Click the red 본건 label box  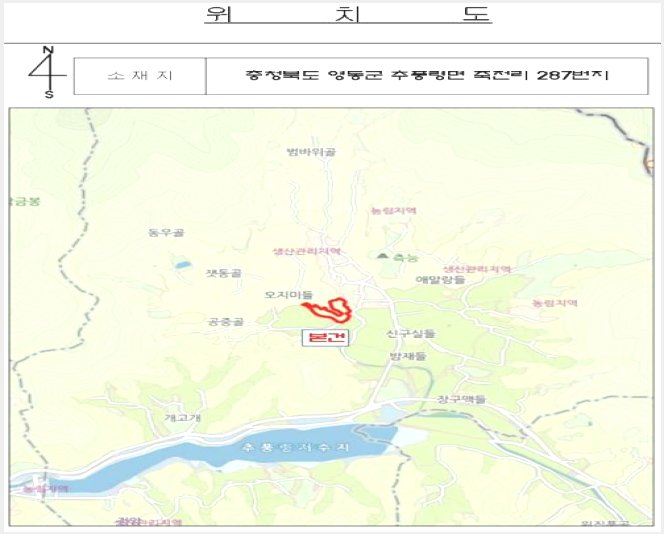click(x=325, y=338)
